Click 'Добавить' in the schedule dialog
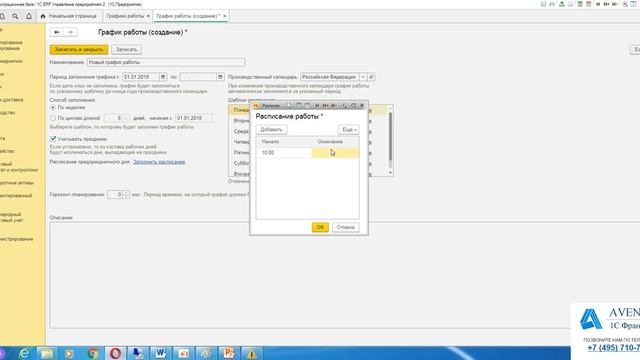640x360 pixels. 271,129
